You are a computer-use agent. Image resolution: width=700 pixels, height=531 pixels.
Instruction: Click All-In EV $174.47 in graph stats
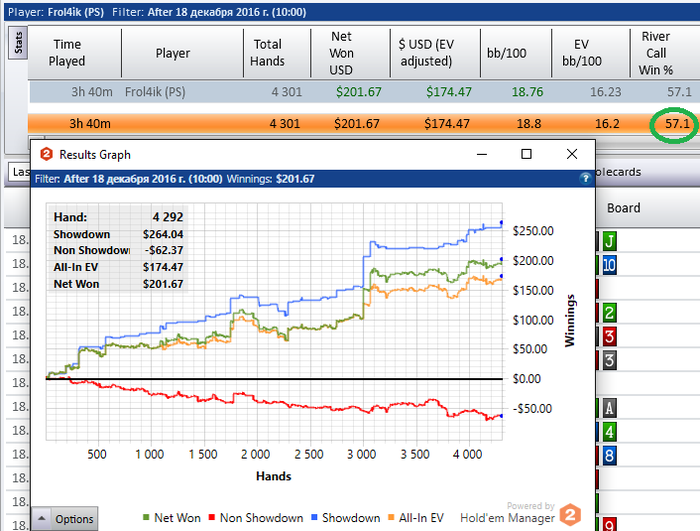[163, 267]
